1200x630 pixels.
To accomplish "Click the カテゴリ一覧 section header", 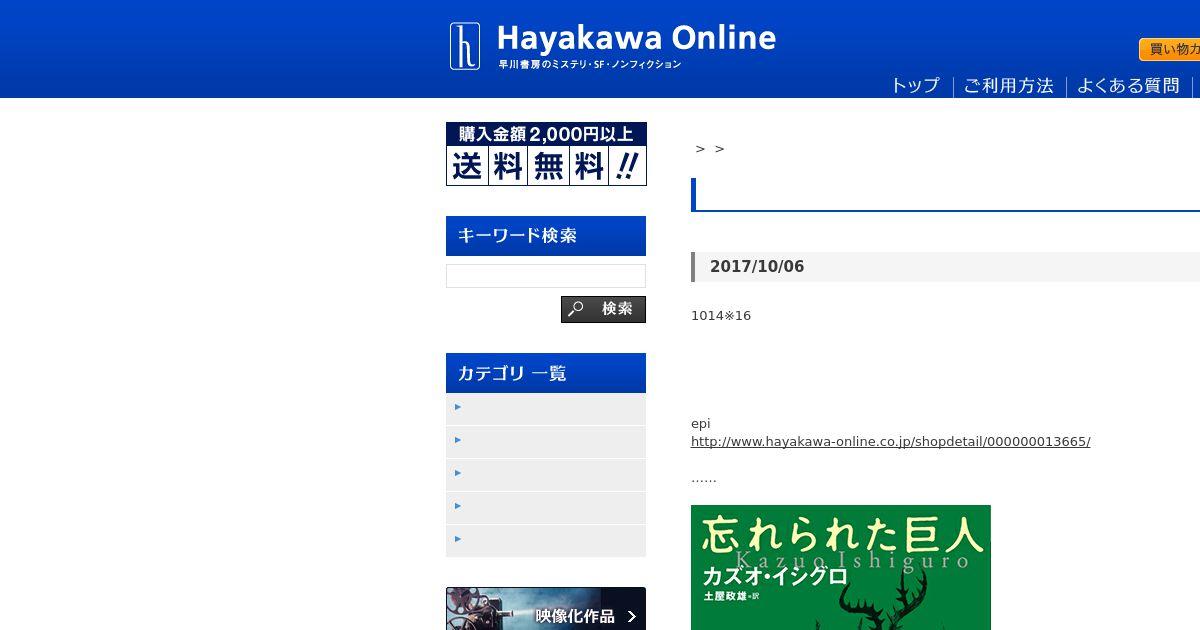I will click(x=546, y=373).
